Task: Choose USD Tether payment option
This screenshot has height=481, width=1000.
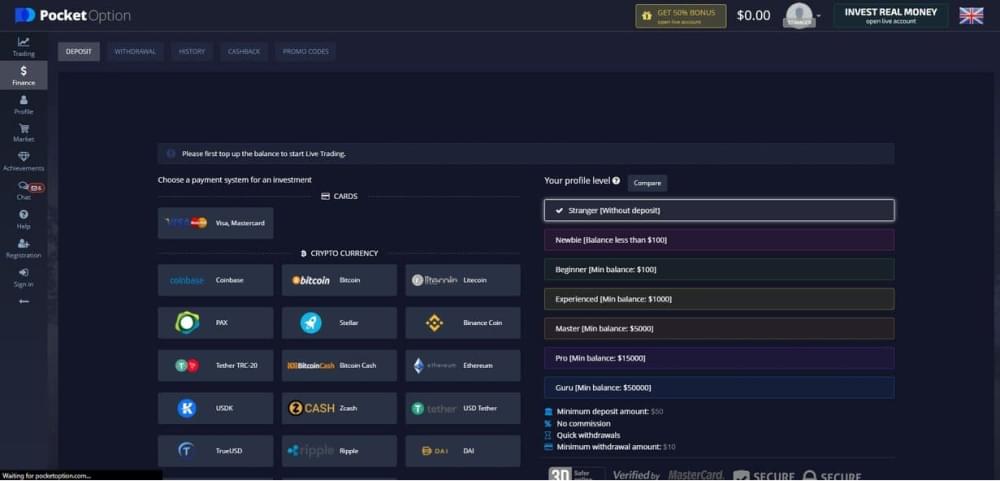Action: pos(463,408)
